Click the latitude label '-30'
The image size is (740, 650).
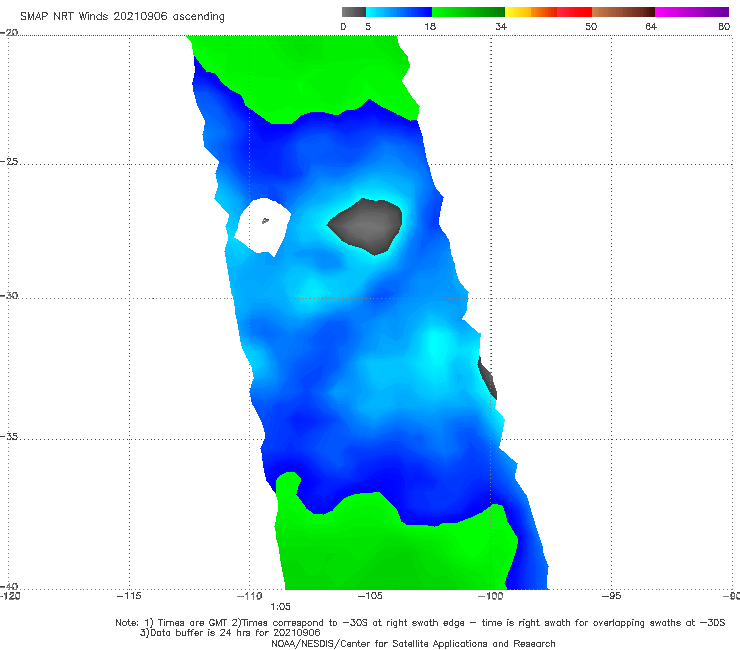[9, 295]
